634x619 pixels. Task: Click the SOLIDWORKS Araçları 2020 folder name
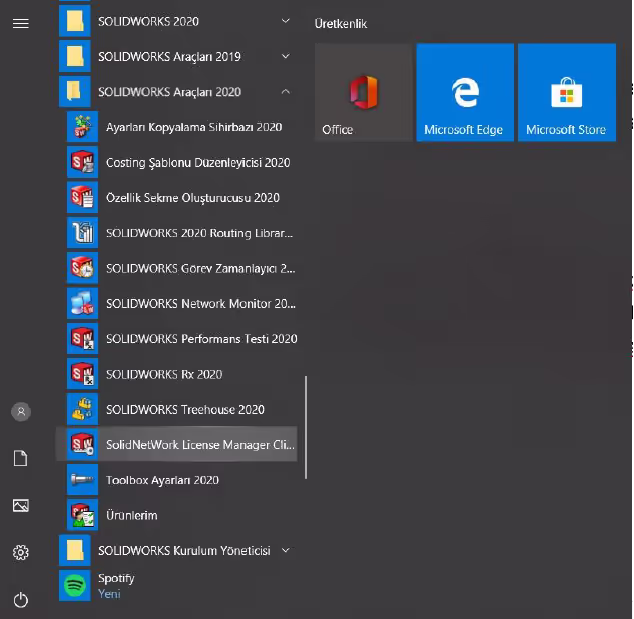point(169,92)
